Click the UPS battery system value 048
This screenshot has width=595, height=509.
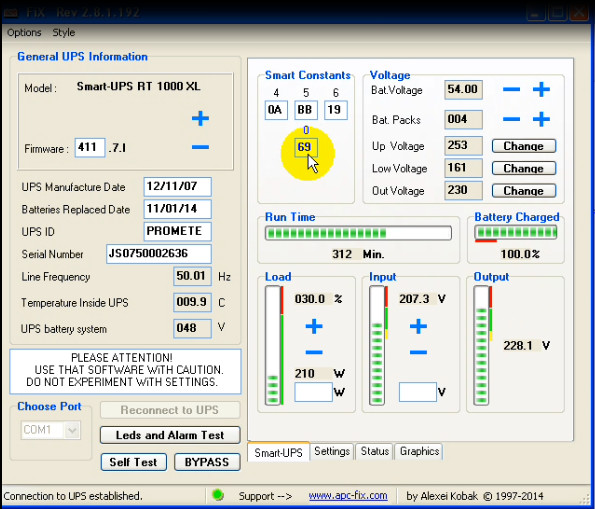pos(192,328)
